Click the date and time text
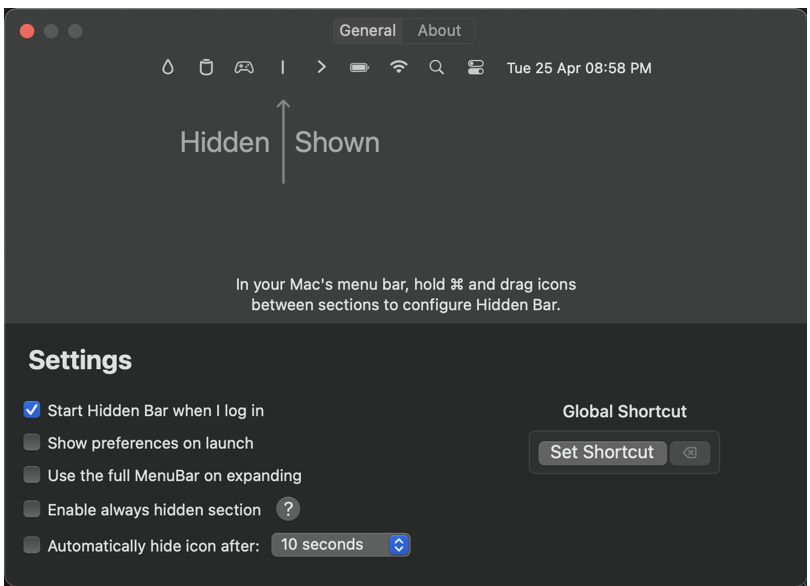The width and height of the screenshot is (810, 586). pos(579,68)
